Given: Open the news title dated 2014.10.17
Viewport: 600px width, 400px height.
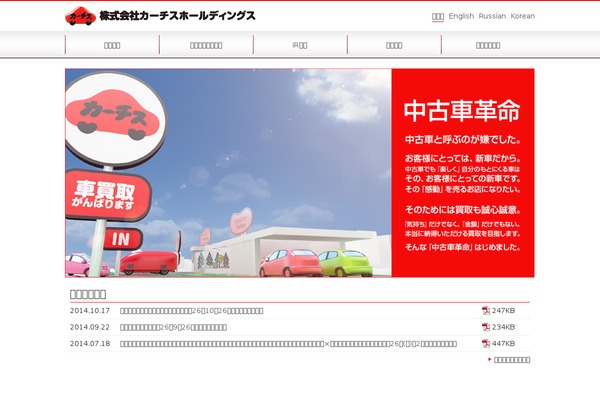Looking at the screenshot, I should pos(191,311).
